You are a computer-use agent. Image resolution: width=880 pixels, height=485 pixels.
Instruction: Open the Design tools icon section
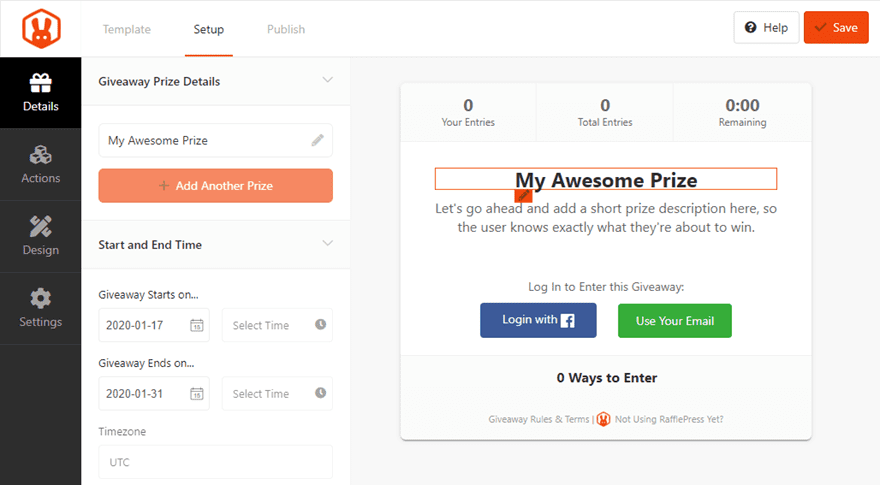click(41, 237)
